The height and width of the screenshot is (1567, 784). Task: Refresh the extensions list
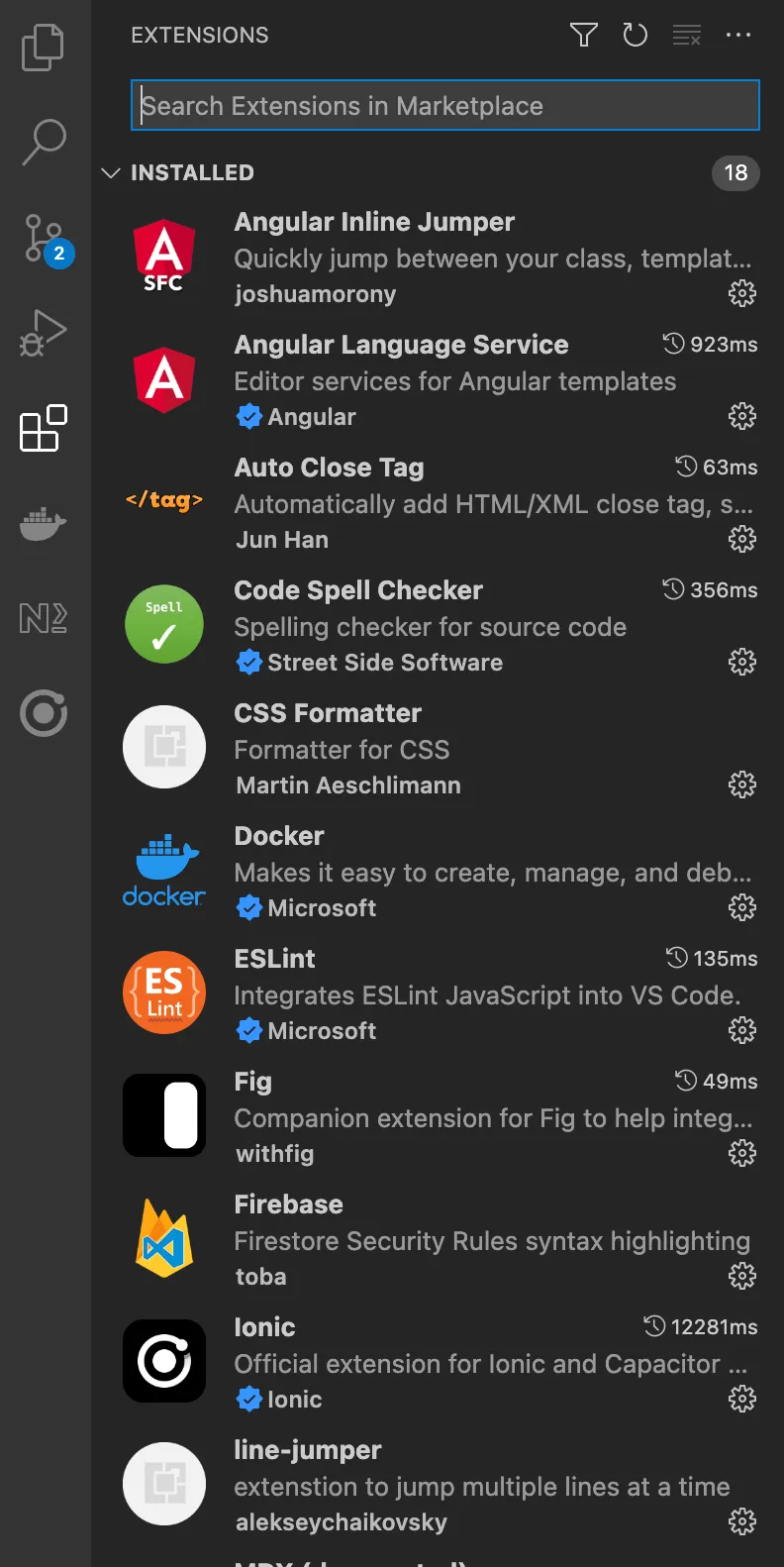click(635, 36)
